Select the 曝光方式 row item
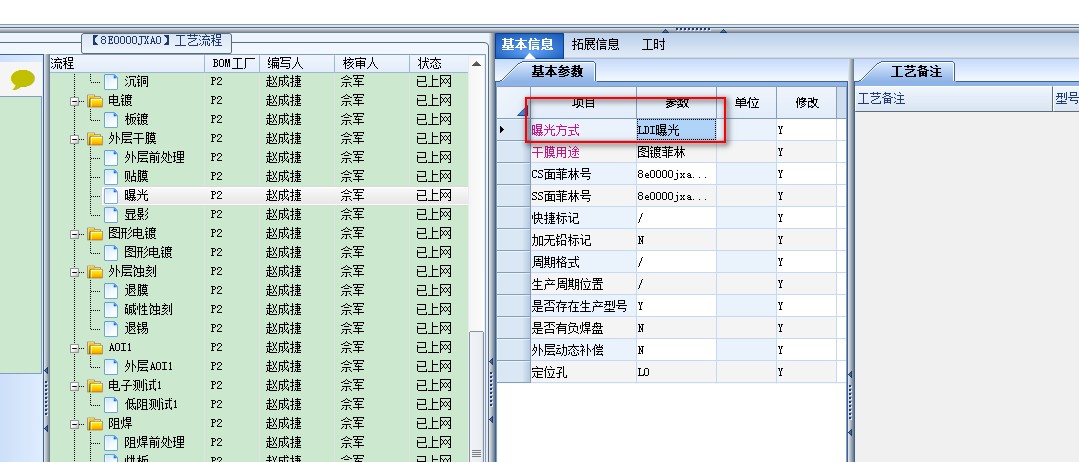Screen dimensions: 1079x462 point(584,129)
